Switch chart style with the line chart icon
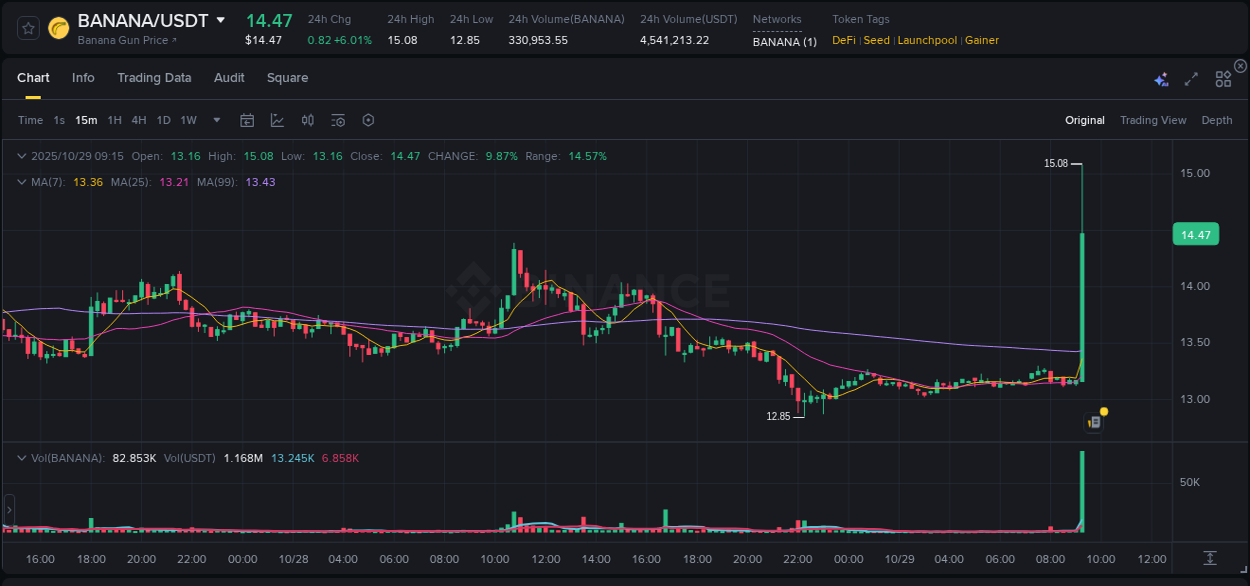 coord(277,120)
